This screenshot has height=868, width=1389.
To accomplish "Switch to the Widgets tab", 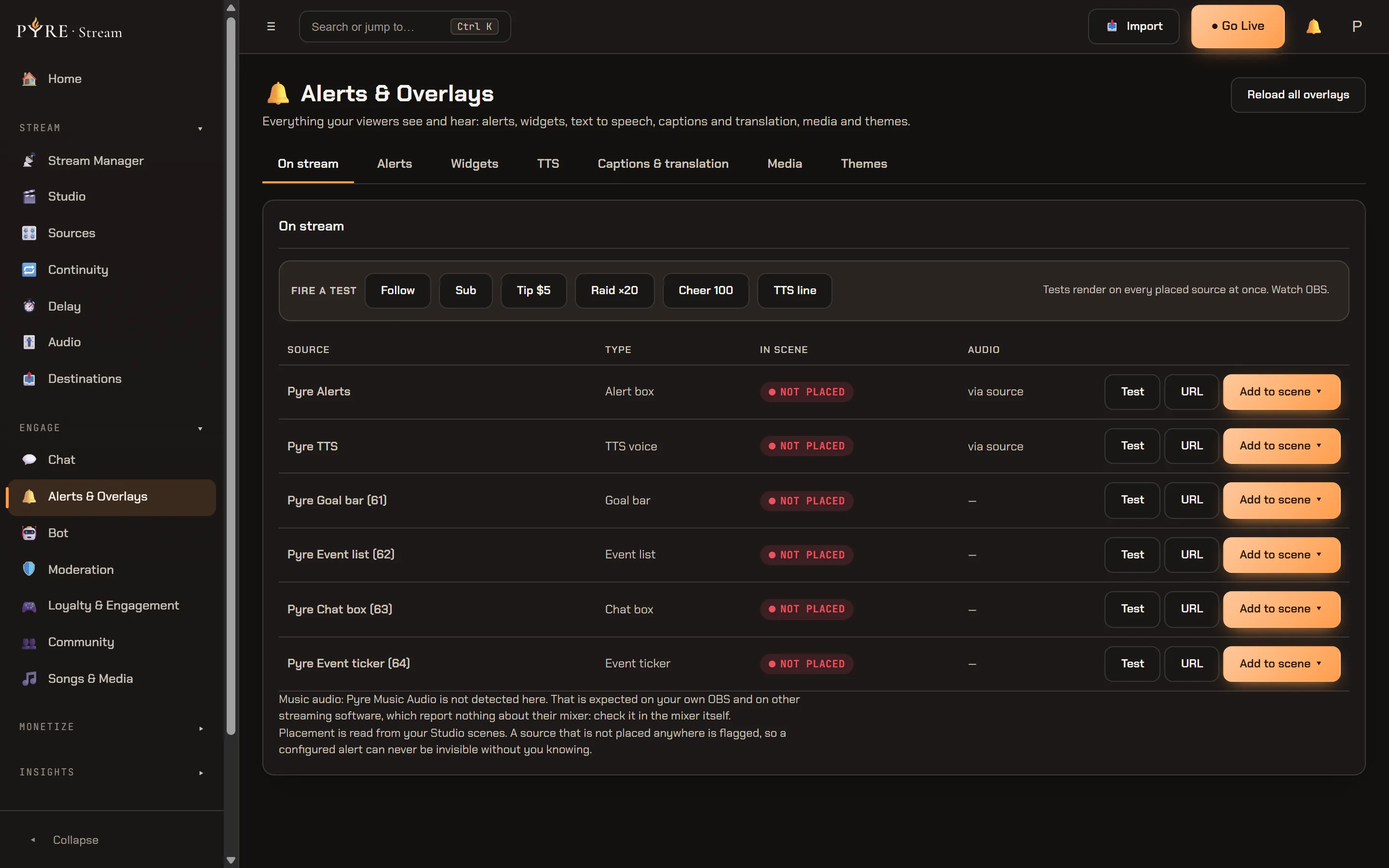I will (x=475, y=163).
